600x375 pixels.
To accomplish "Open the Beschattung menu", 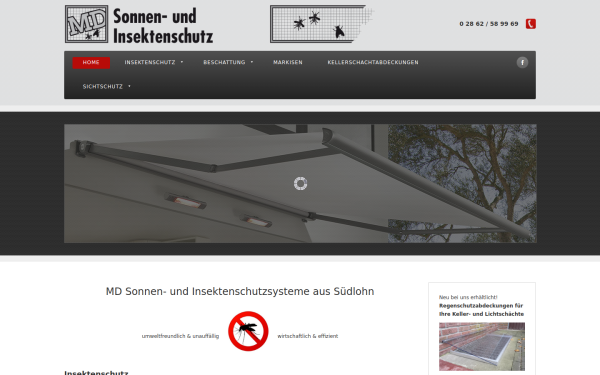I will pos(224,62).
